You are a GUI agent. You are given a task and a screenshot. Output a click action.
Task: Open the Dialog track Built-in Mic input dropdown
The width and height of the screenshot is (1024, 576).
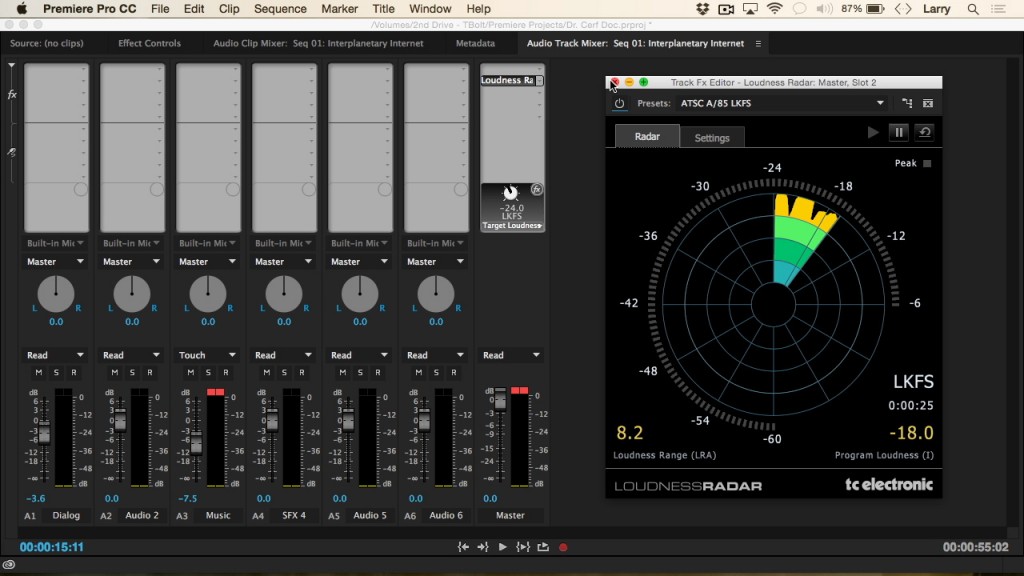point(56,243)
